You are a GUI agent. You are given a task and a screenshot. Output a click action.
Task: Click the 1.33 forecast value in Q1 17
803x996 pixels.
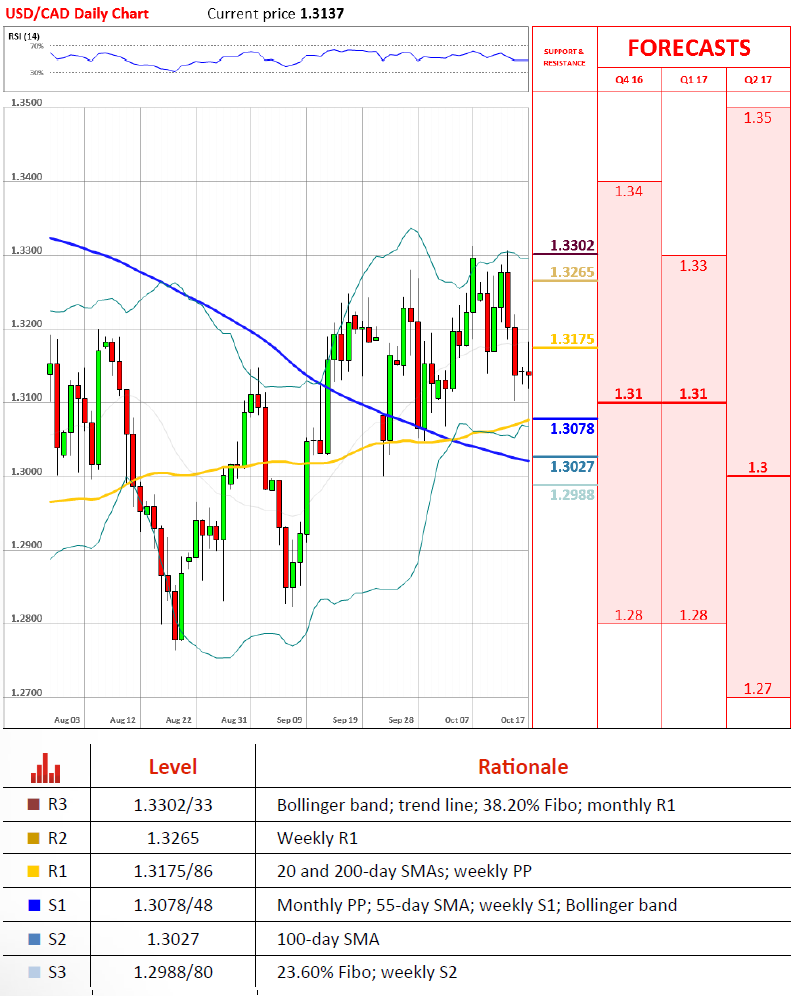point(693,266)
